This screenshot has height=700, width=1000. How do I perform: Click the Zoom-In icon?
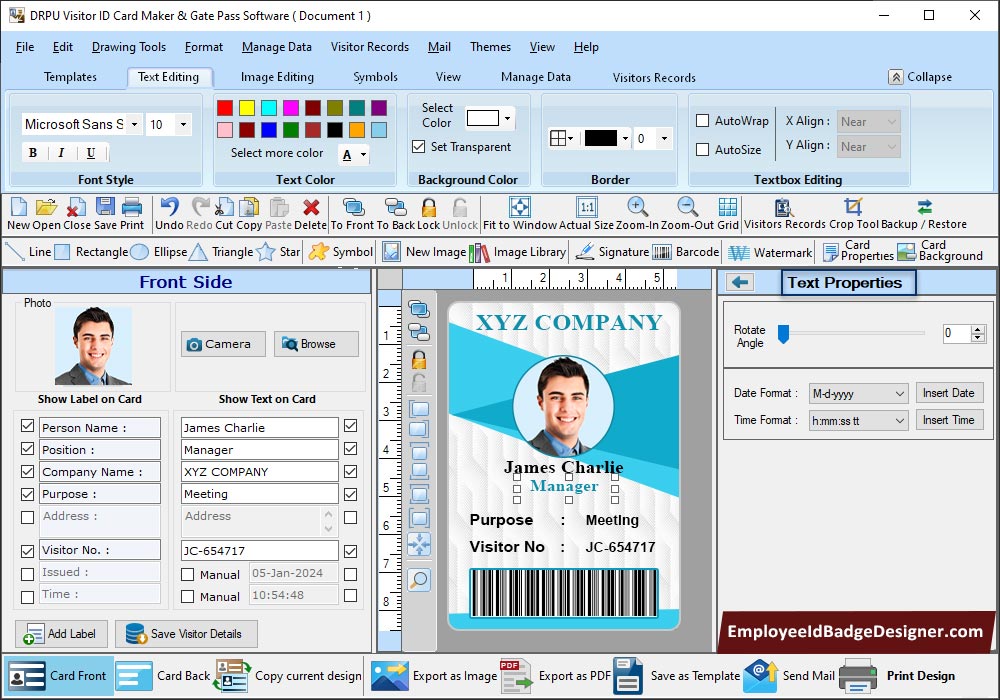(637, 207)
